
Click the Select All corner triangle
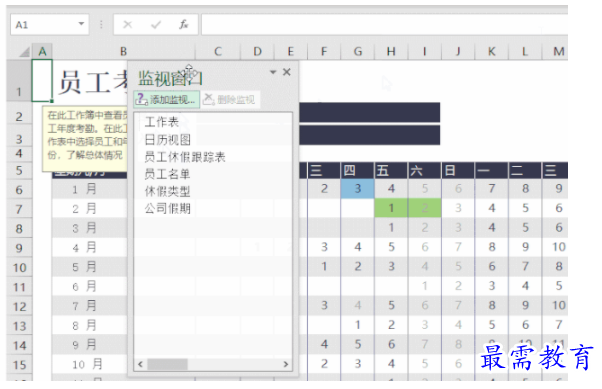tap(24, 51)
